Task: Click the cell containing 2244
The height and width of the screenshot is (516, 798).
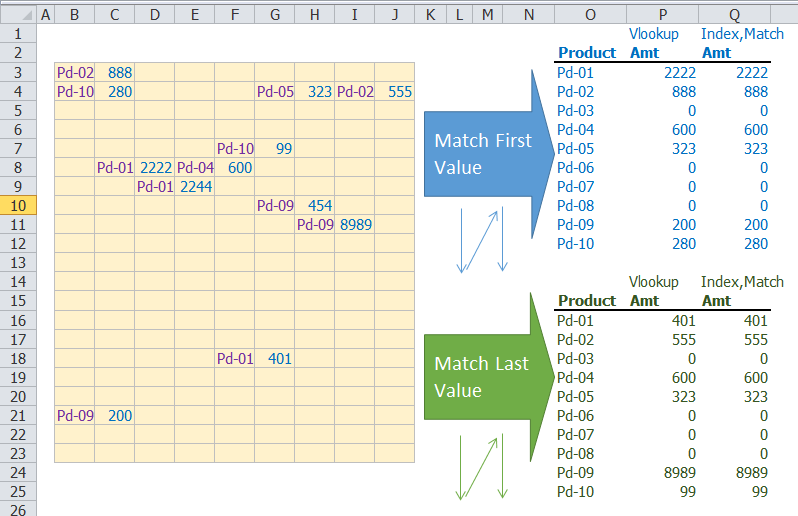Action: [x=195, y=187]
